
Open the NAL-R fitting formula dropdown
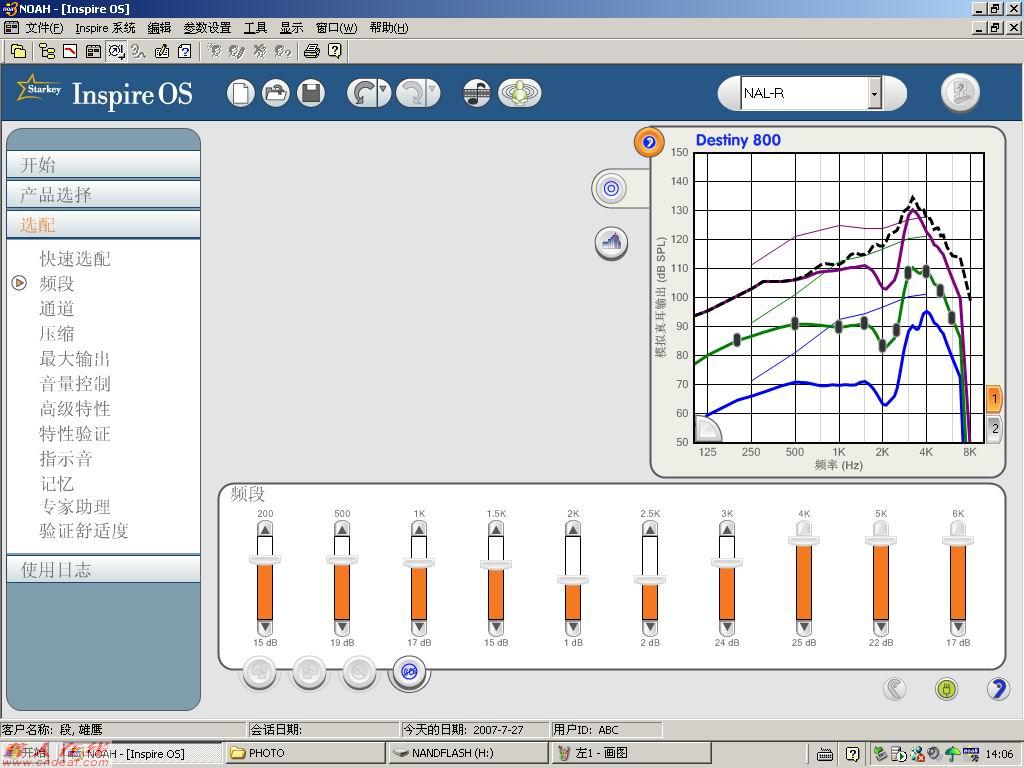point(874,94)
